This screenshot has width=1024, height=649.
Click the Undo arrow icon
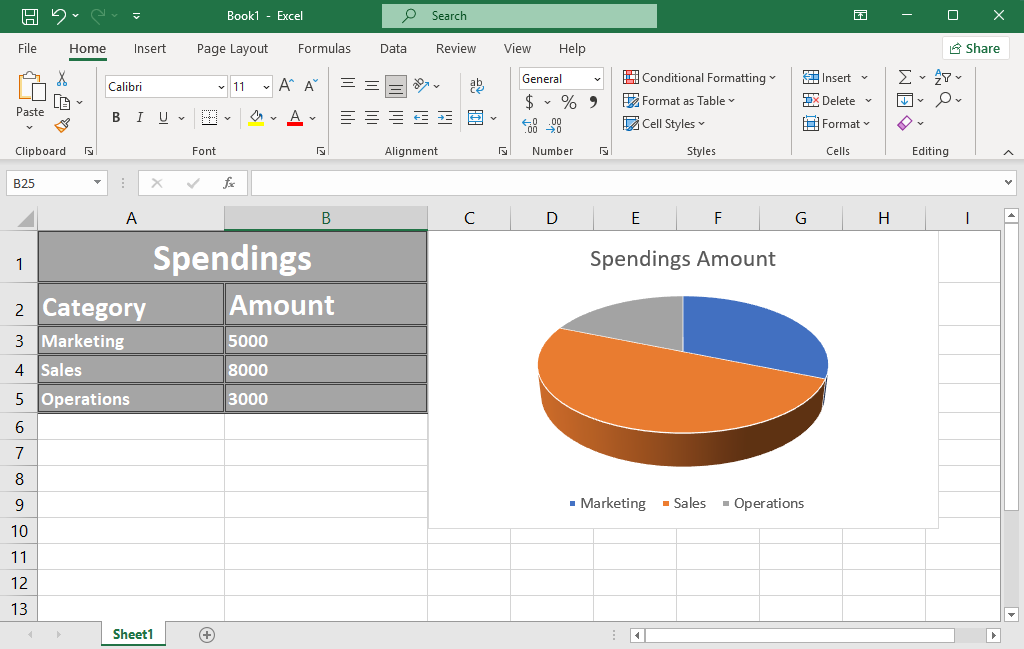coord(59,16)
